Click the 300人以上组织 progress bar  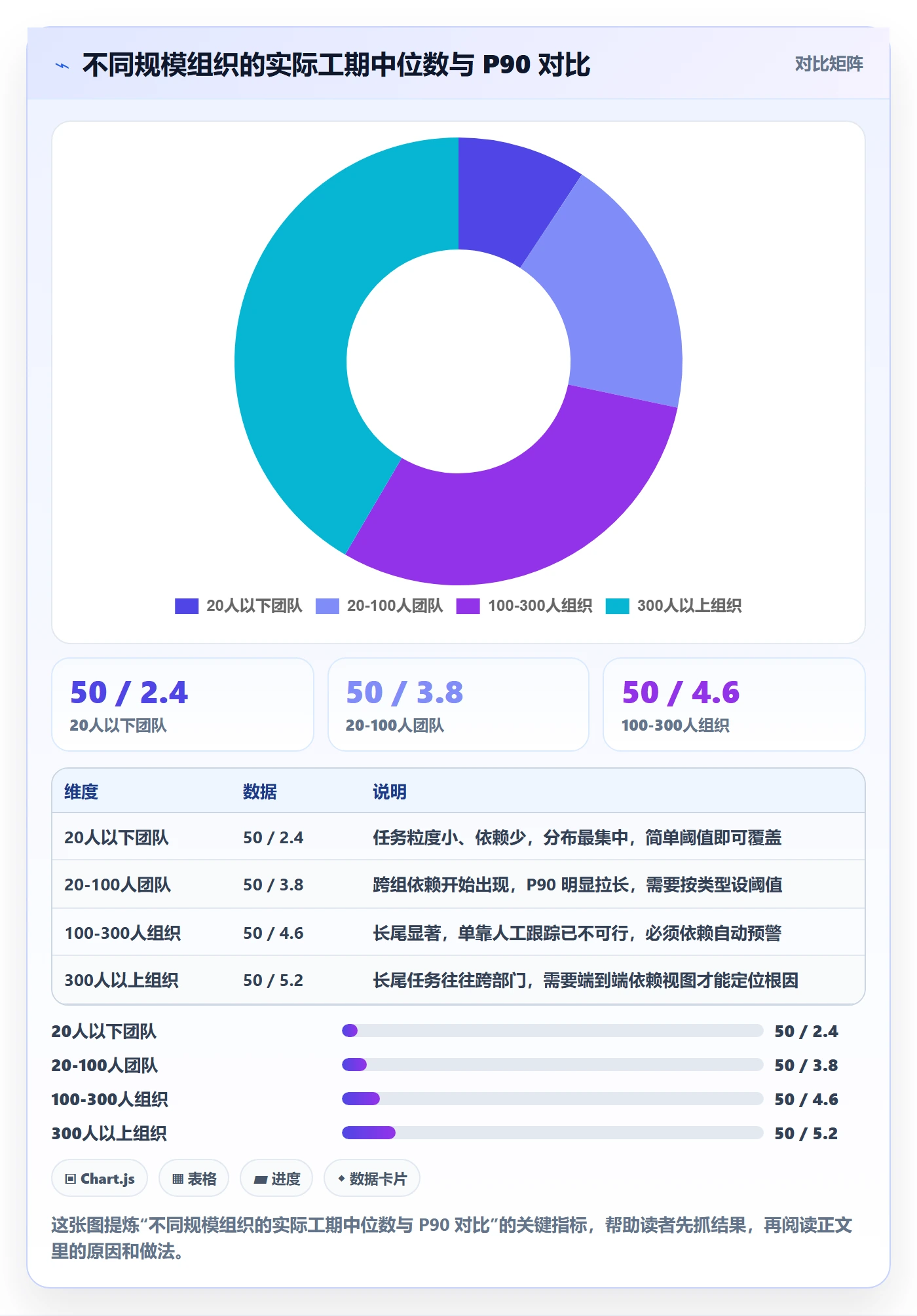tap(553, 1133)
